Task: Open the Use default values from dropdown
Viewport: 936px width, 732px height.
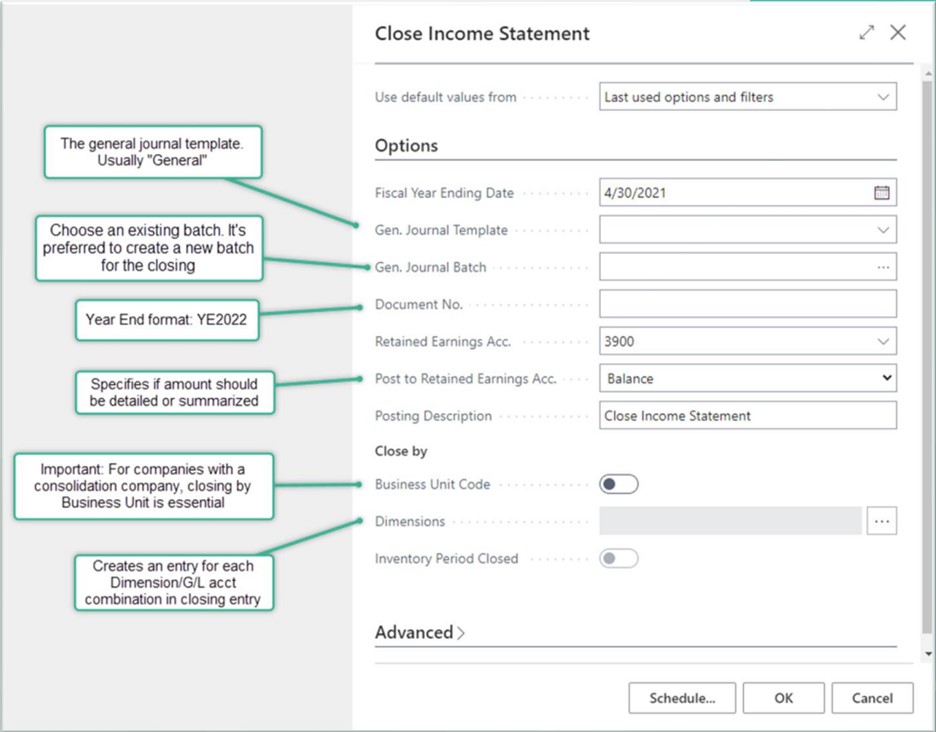Action: (x=748, y=97)
